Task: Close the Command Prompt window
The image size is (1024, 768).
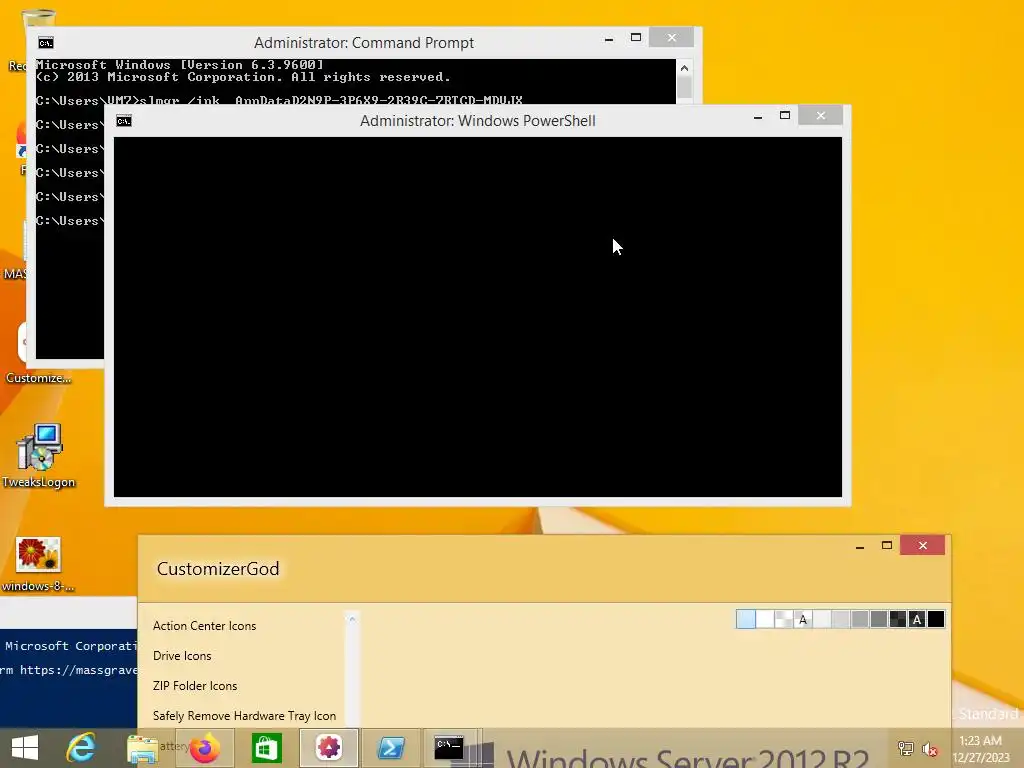Action: pyautogui.click(x=672, y=38)
